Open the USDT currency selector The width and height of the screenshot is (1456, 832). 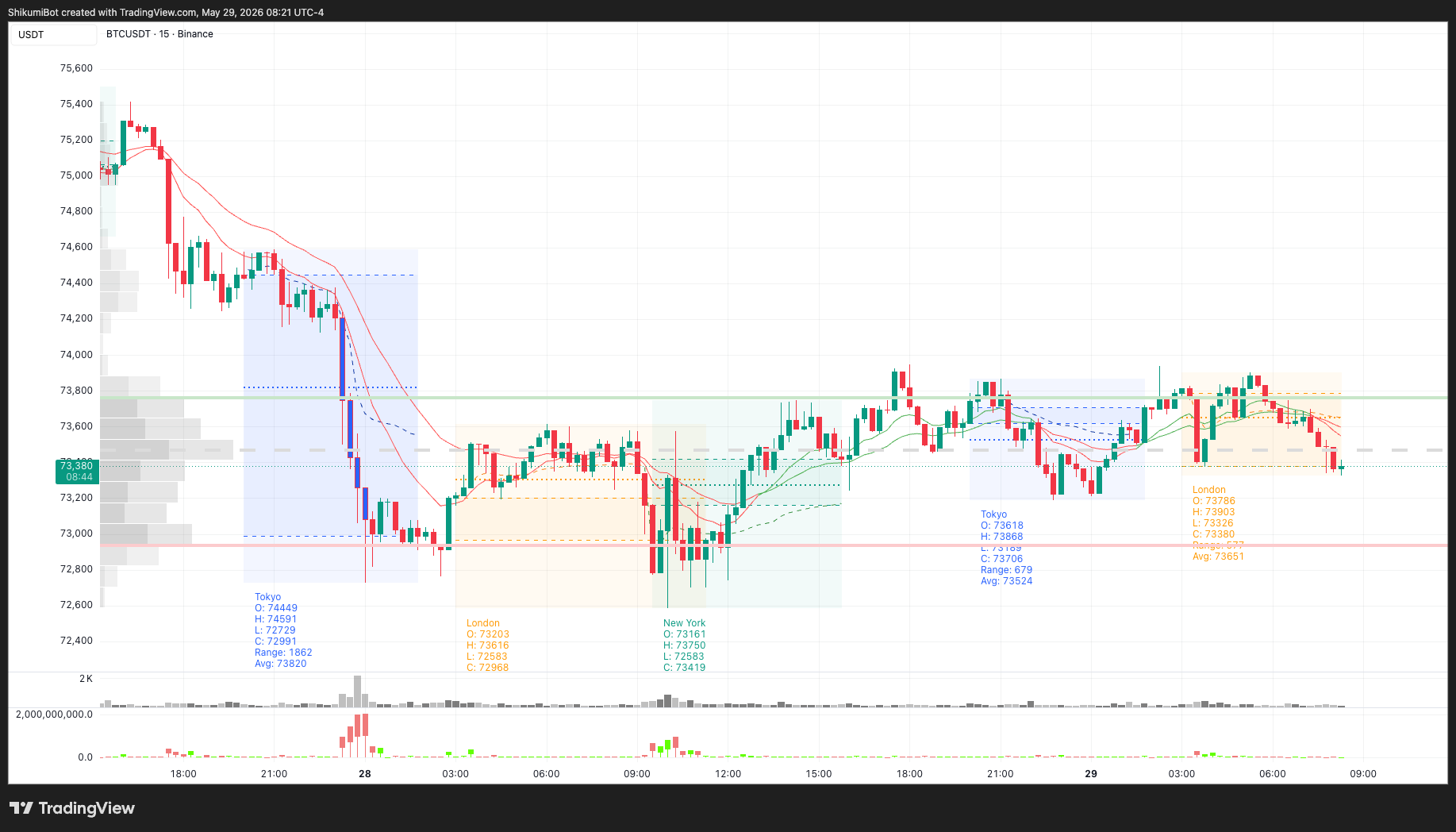[x=53, y=34]
